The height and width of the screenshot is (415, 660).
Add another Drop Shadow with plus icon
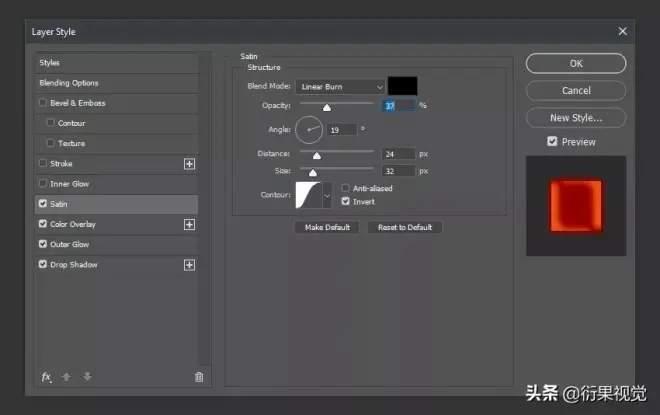tap(189, 265)
